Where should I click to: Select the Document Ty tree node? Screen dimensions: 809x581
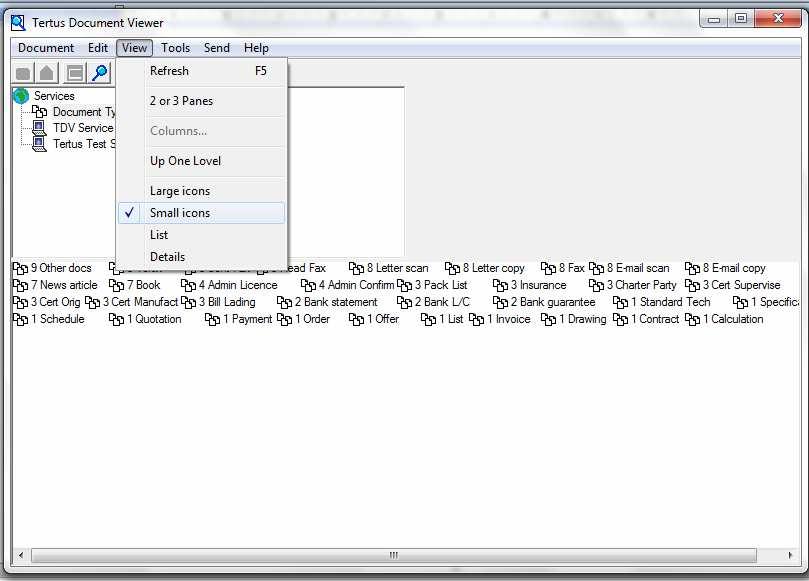coord(84,112)
